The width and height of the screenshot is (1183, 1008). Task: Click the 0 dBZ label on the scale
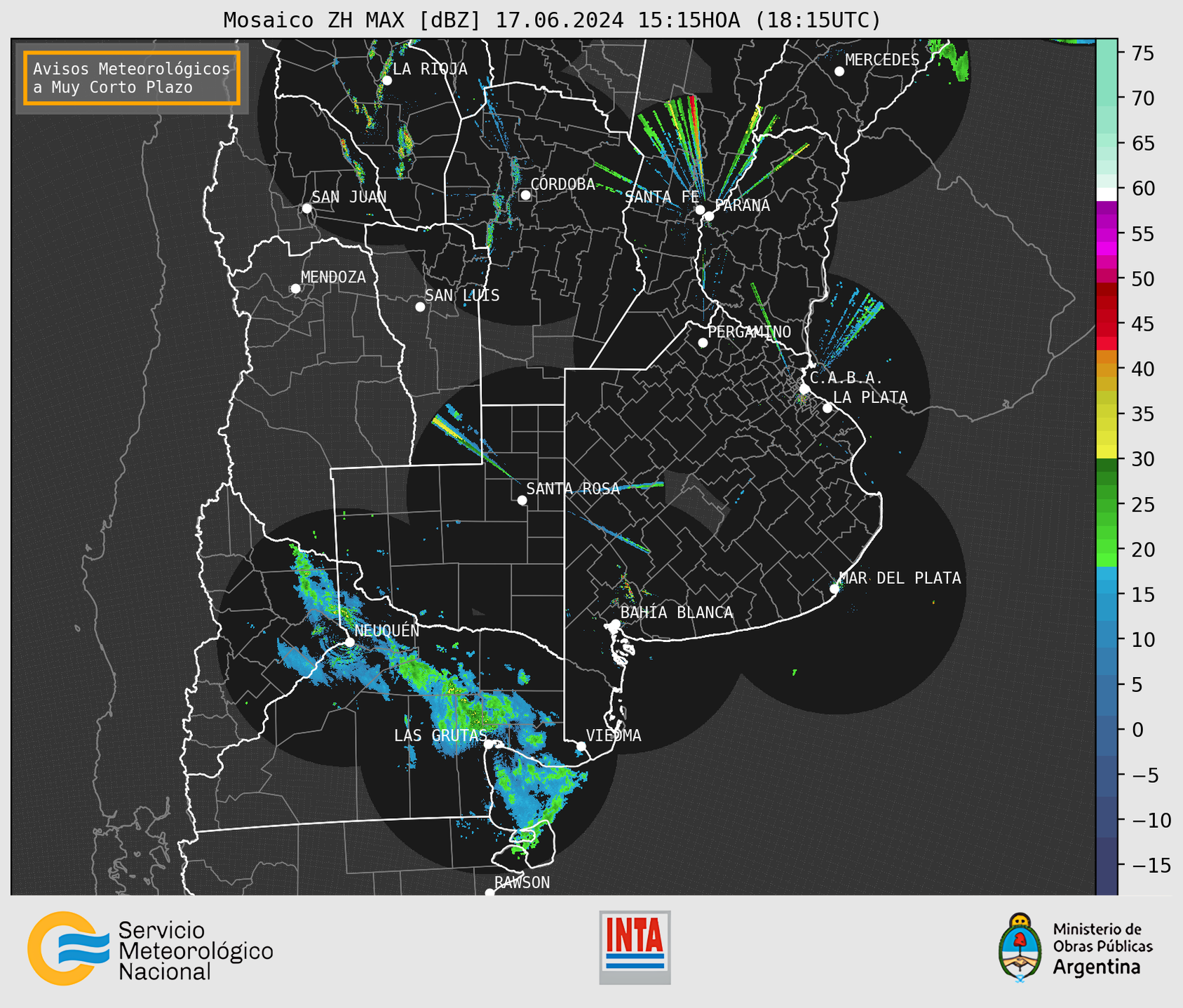point(1138,730)
